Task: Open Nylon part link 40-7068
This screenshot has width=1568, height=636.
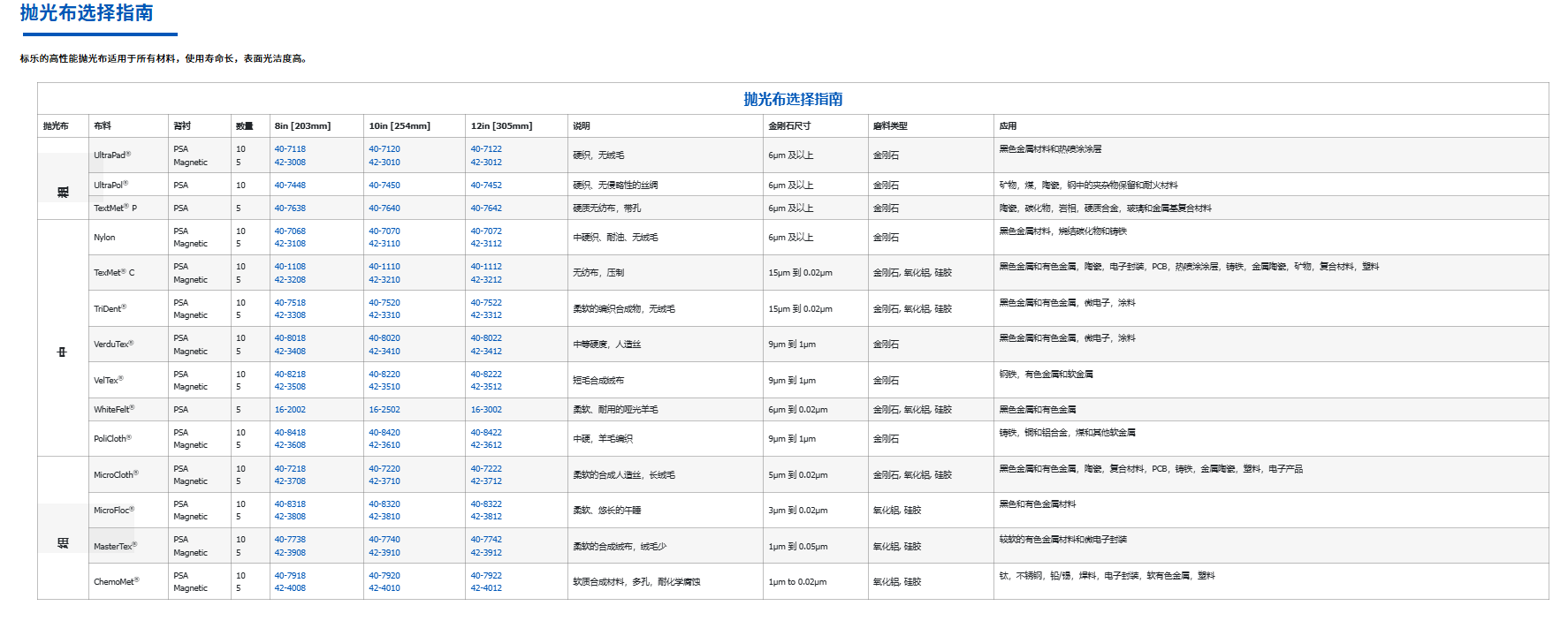Action: coord(290,231)
